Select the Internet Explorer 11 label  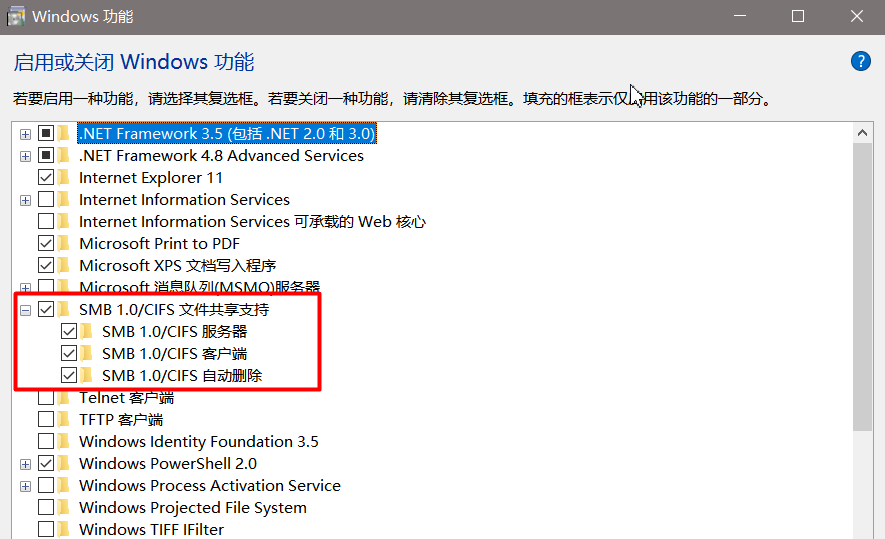[x=151, y=178]
